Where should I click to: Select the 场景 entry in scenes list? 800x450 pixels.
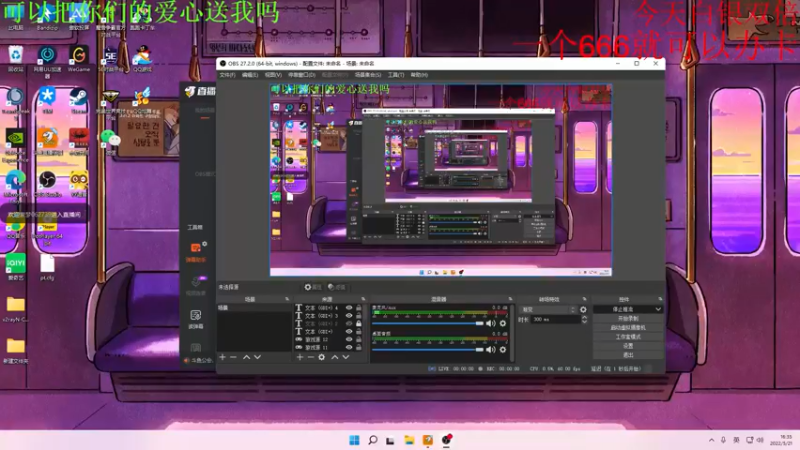255,308
